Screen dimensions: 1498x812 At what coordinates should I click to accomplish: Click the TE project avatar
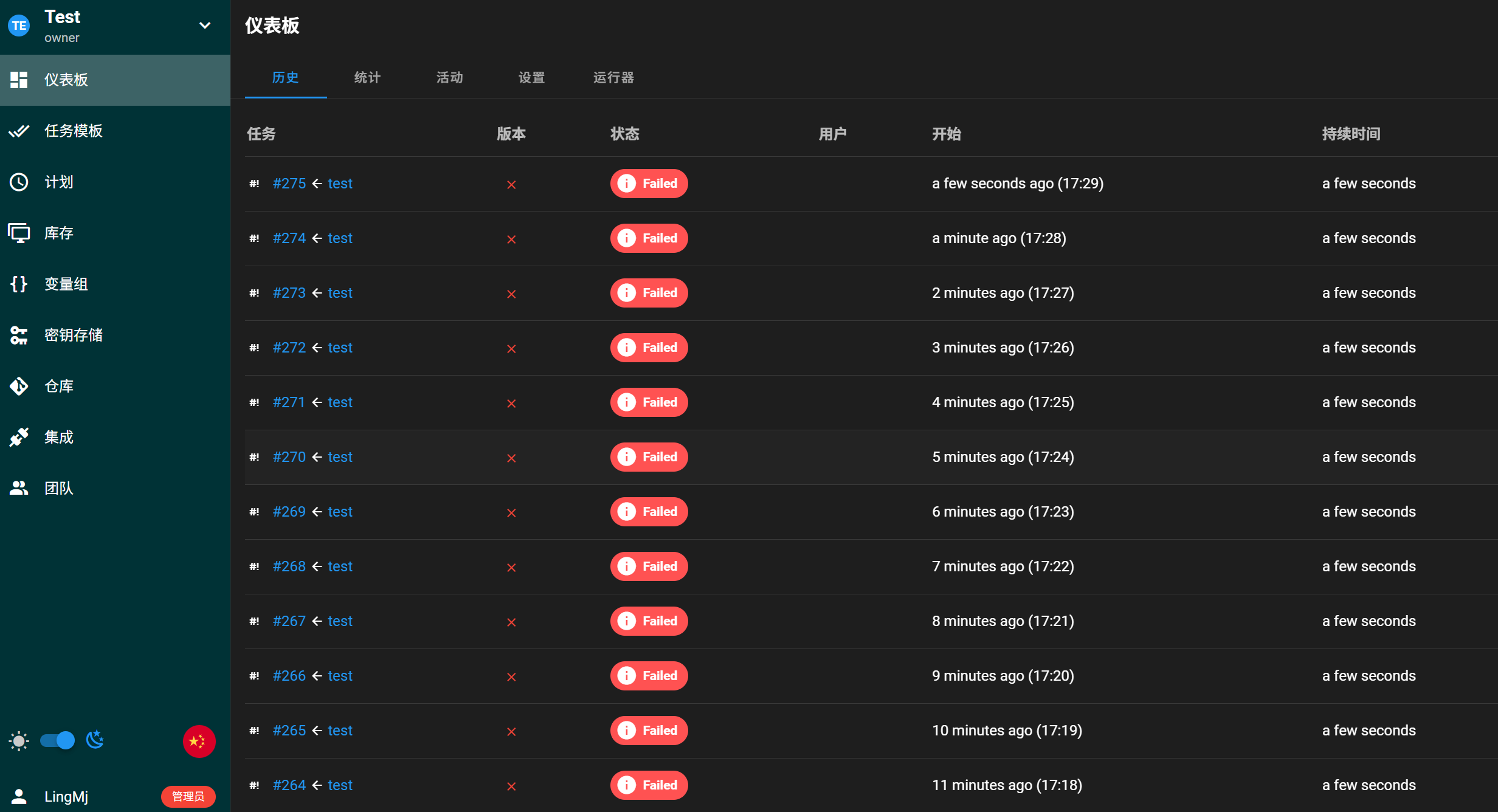pos(19,26)
